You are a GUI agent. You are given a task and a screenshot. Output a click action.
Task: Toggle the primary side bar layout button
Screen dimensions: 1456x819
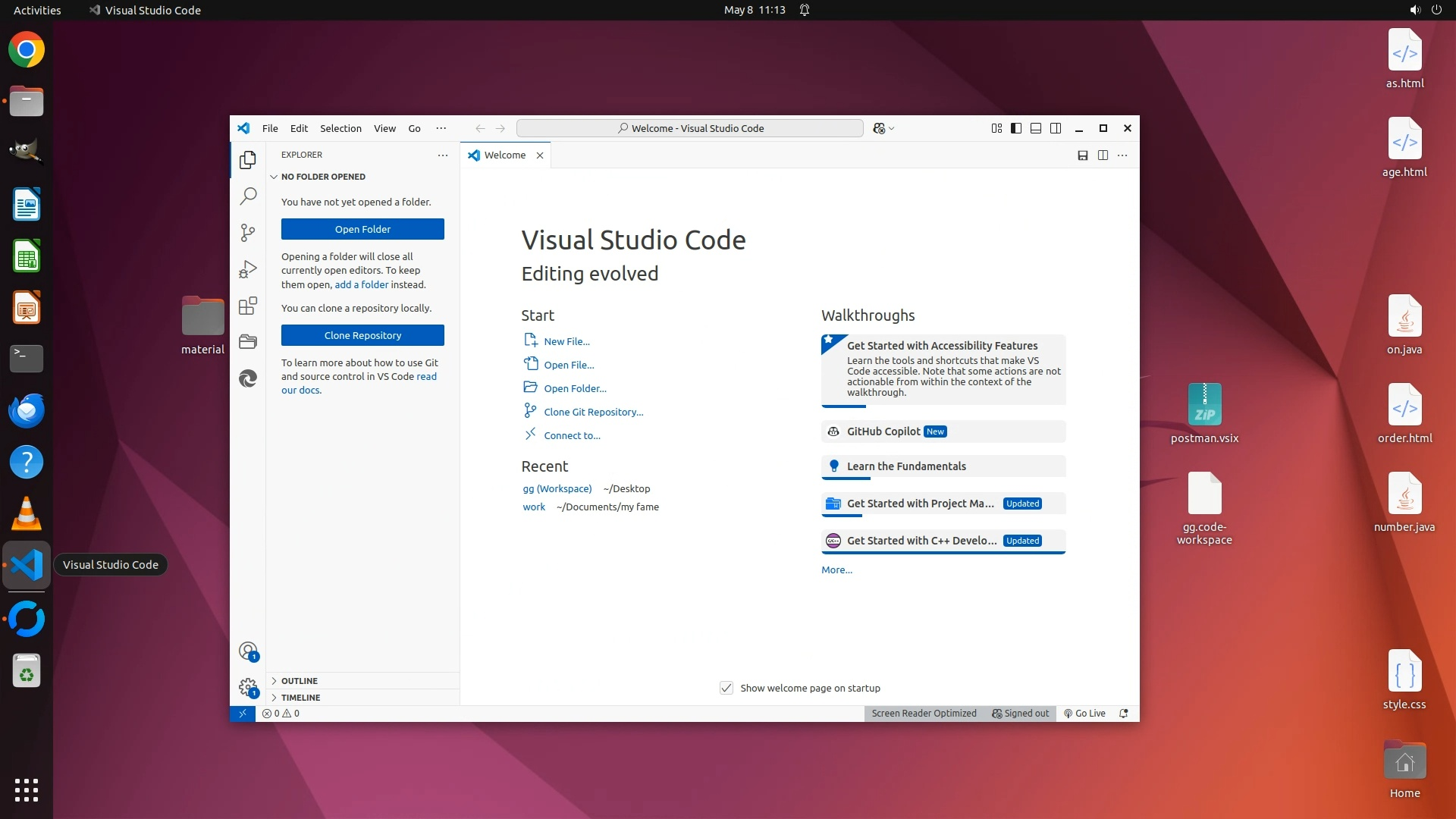point(1016,128)
